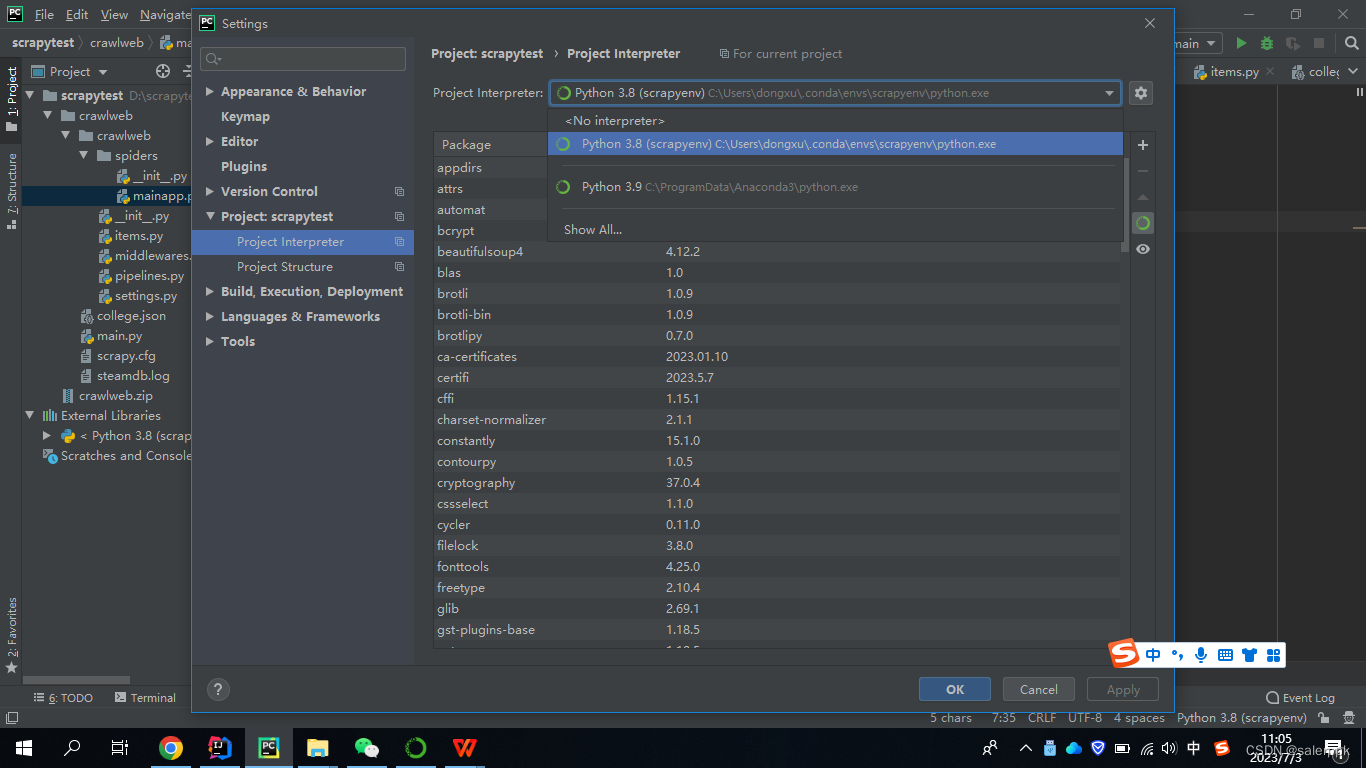Open the Edit menu
Viewport: 1366px width, 768px height.
point(76,15)
